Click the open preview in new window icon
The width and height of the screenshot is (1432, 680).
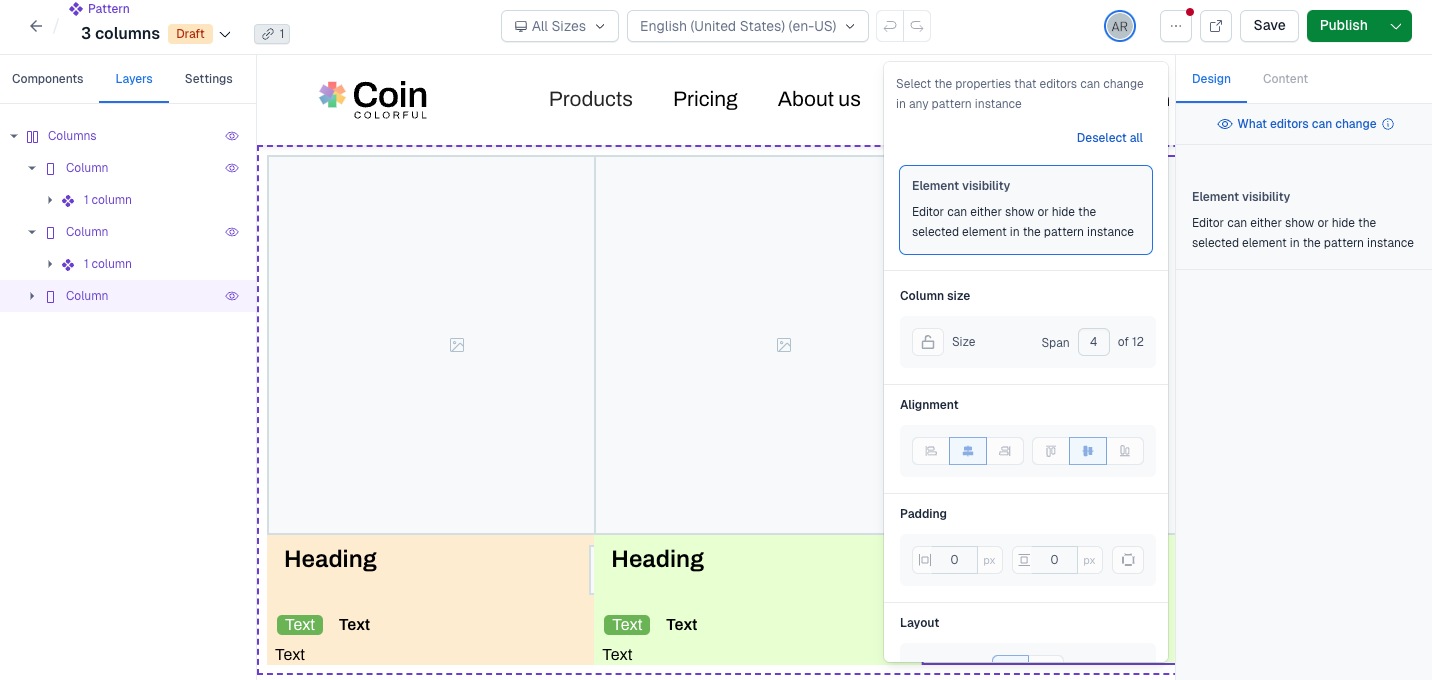[1216, 25]
